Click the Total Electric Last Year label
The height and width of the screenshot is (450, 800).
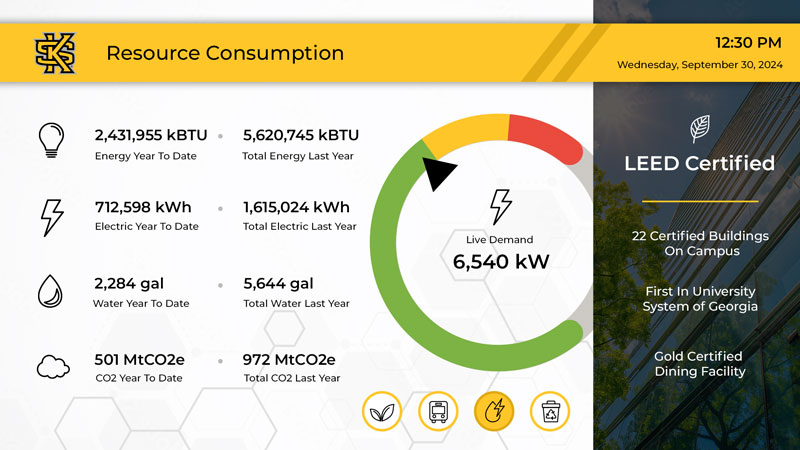(x=299, y=227)
